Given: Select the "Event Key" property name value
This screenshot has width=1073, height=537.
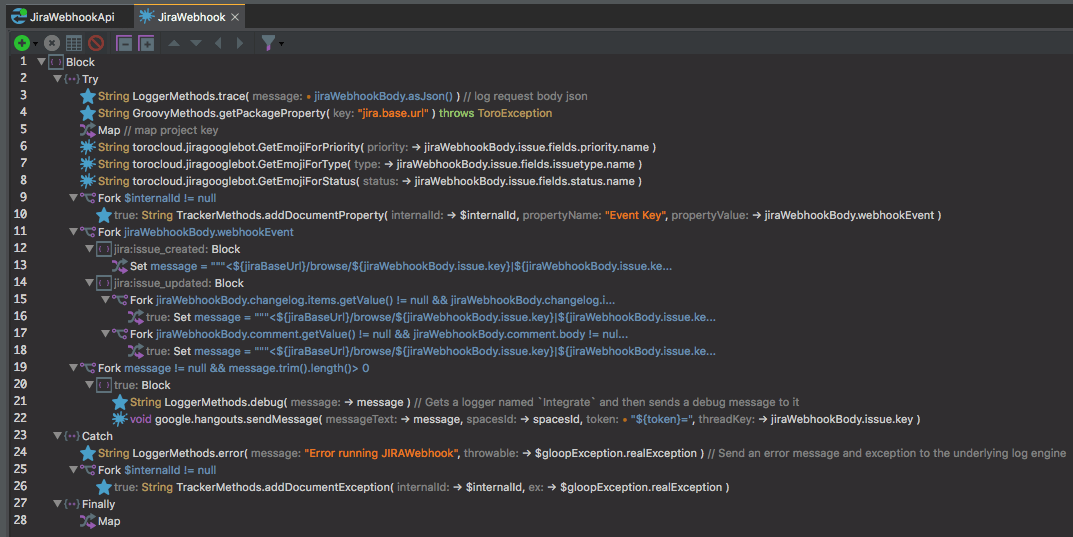Looking at the screenshot, I should (x=636, y=215).
